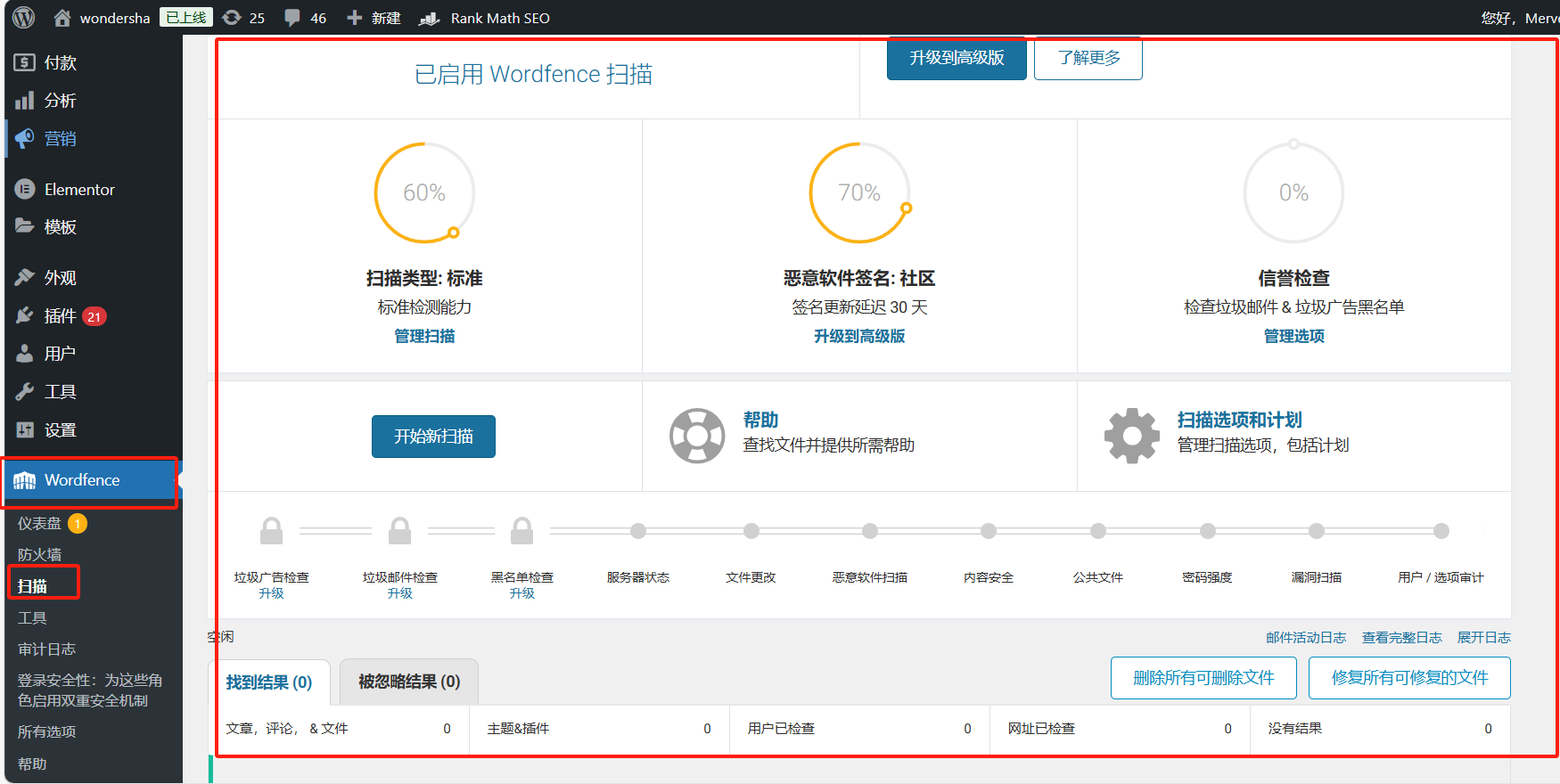Open 升级到高级版 link under malware signatures
The width and height of the screenshot is (1560, 784).
click(859, 336)
